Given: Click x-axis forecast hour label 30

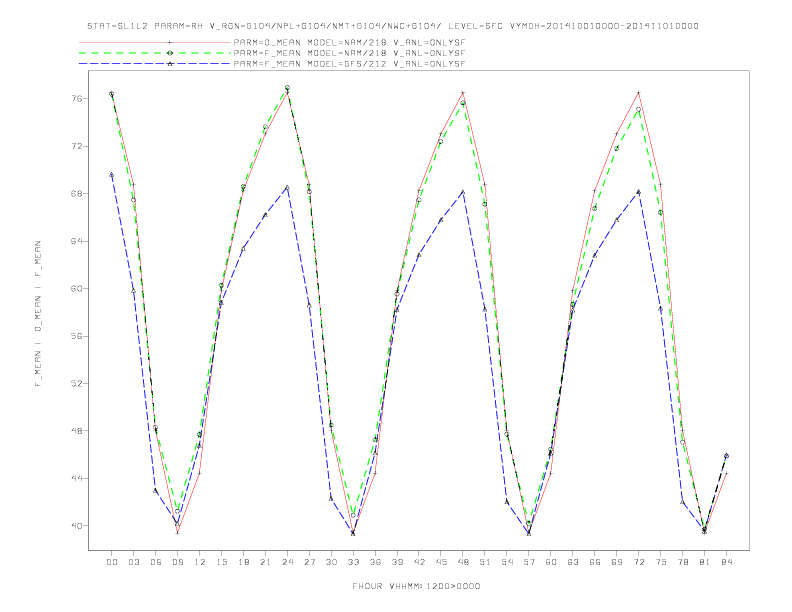Looking at the screenshot, I should pyautogui.click(x=331, y=562).
